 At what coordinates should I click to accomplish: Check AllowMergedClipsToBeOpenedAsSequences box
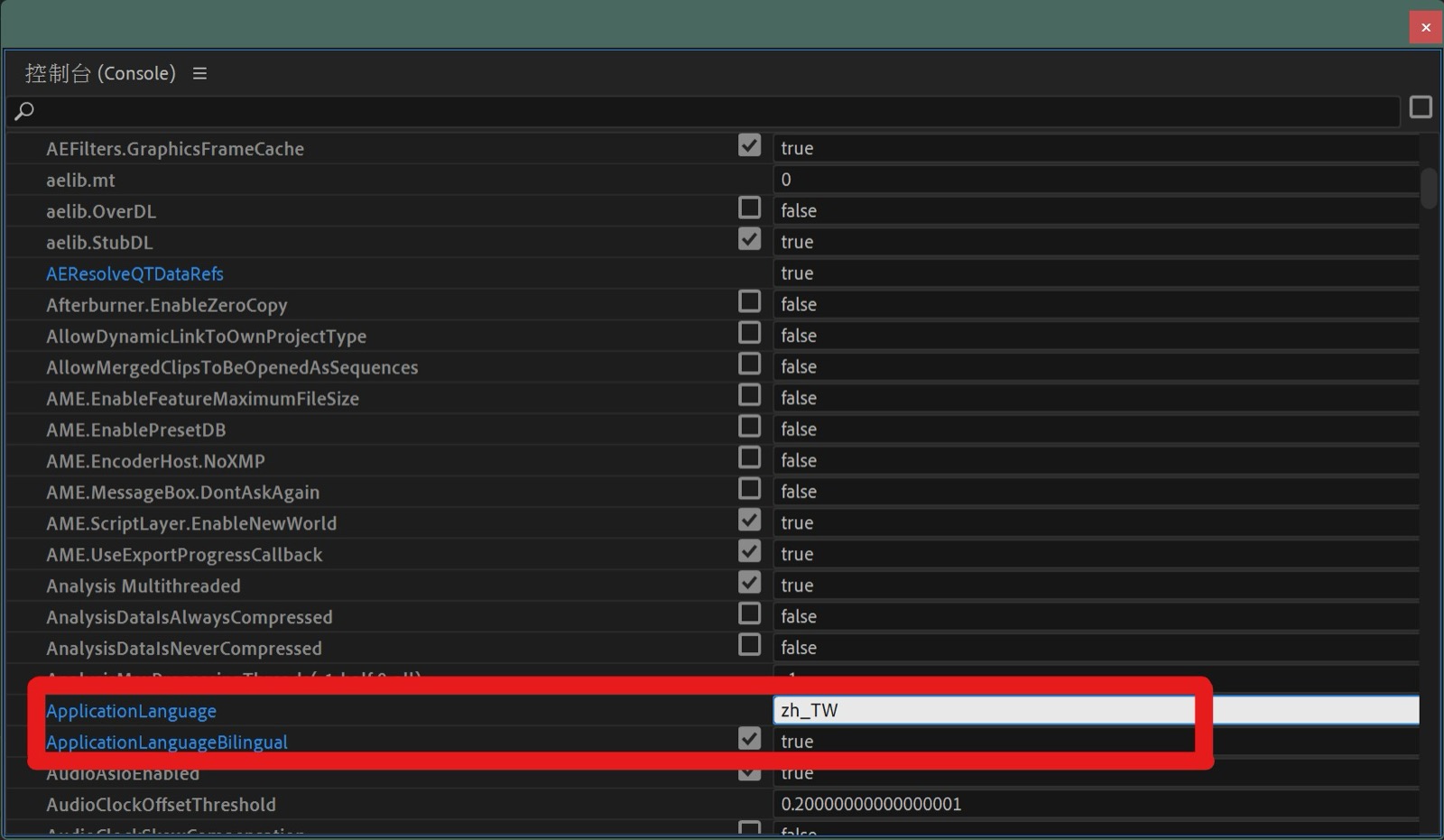pyautogui.click(x=749, y=364)
